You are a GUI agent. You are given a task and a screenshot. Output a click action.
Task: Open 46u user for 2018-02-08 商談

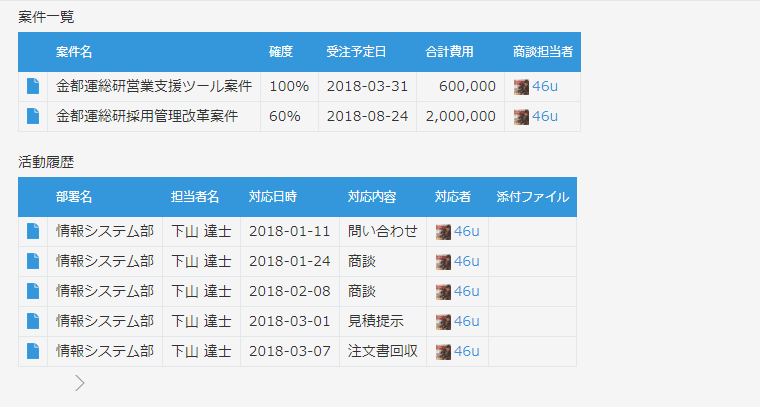tap(466, 291)
